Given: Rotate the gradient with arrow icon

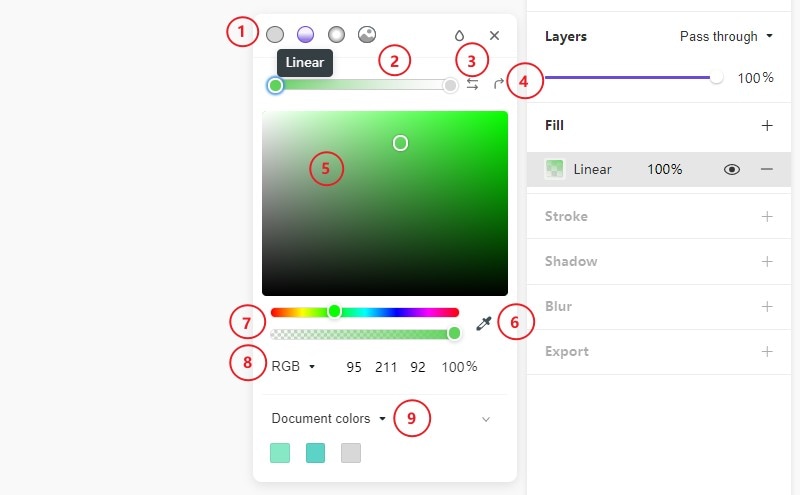Looking at the screenshot, I should [x=498, y=85].
